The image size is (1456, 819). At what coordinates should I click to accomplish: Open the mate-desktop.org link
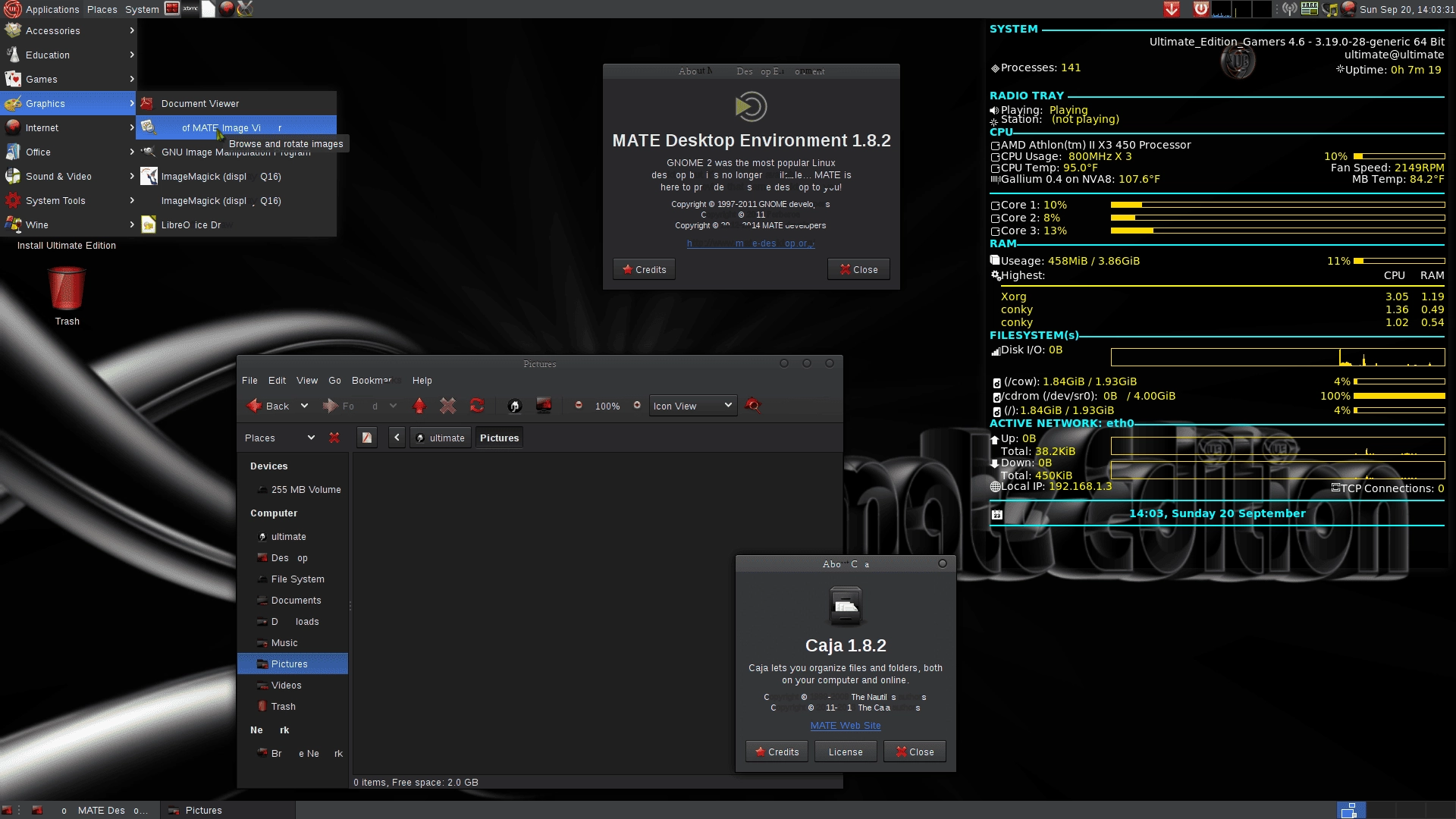(x=751, y=243)
